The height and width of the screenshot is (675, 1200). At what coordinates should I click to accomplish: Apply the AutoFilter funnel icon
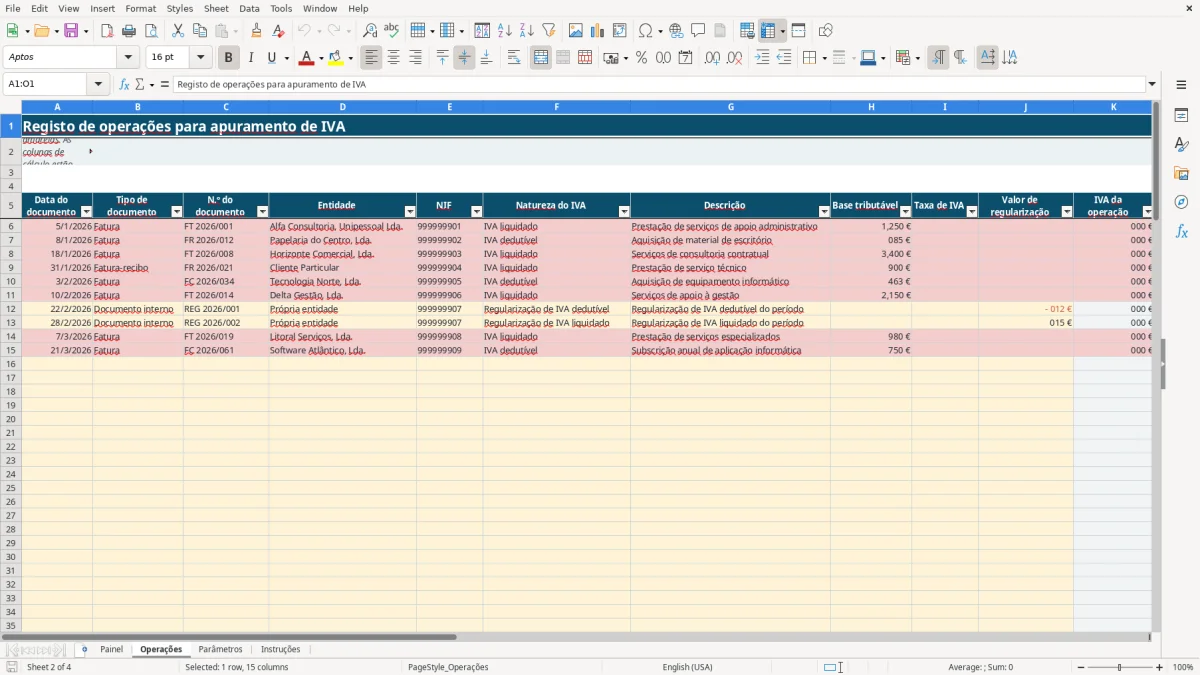coord(548,31)
